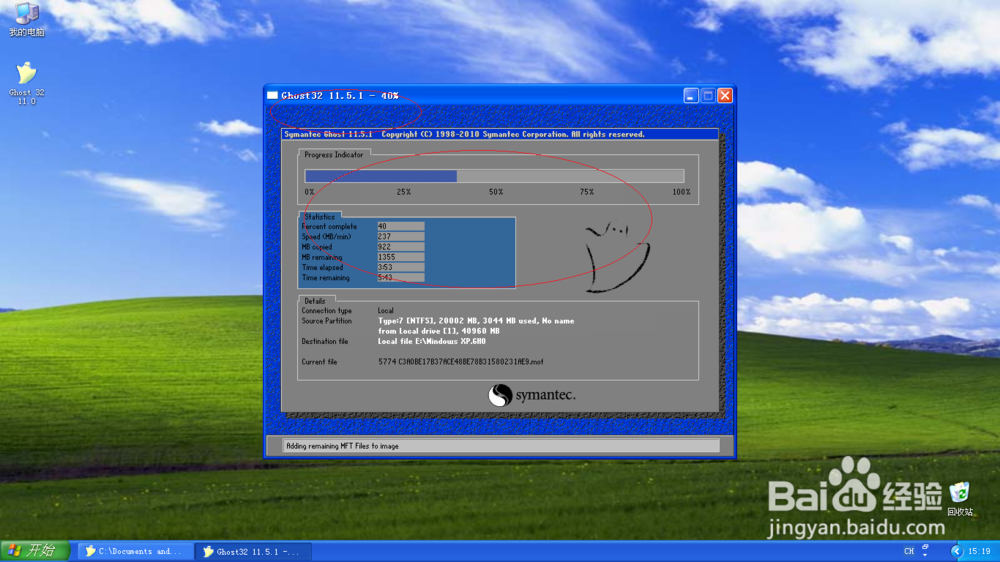
Task: Select the Percent complete value 40
Action: [401, 226]
